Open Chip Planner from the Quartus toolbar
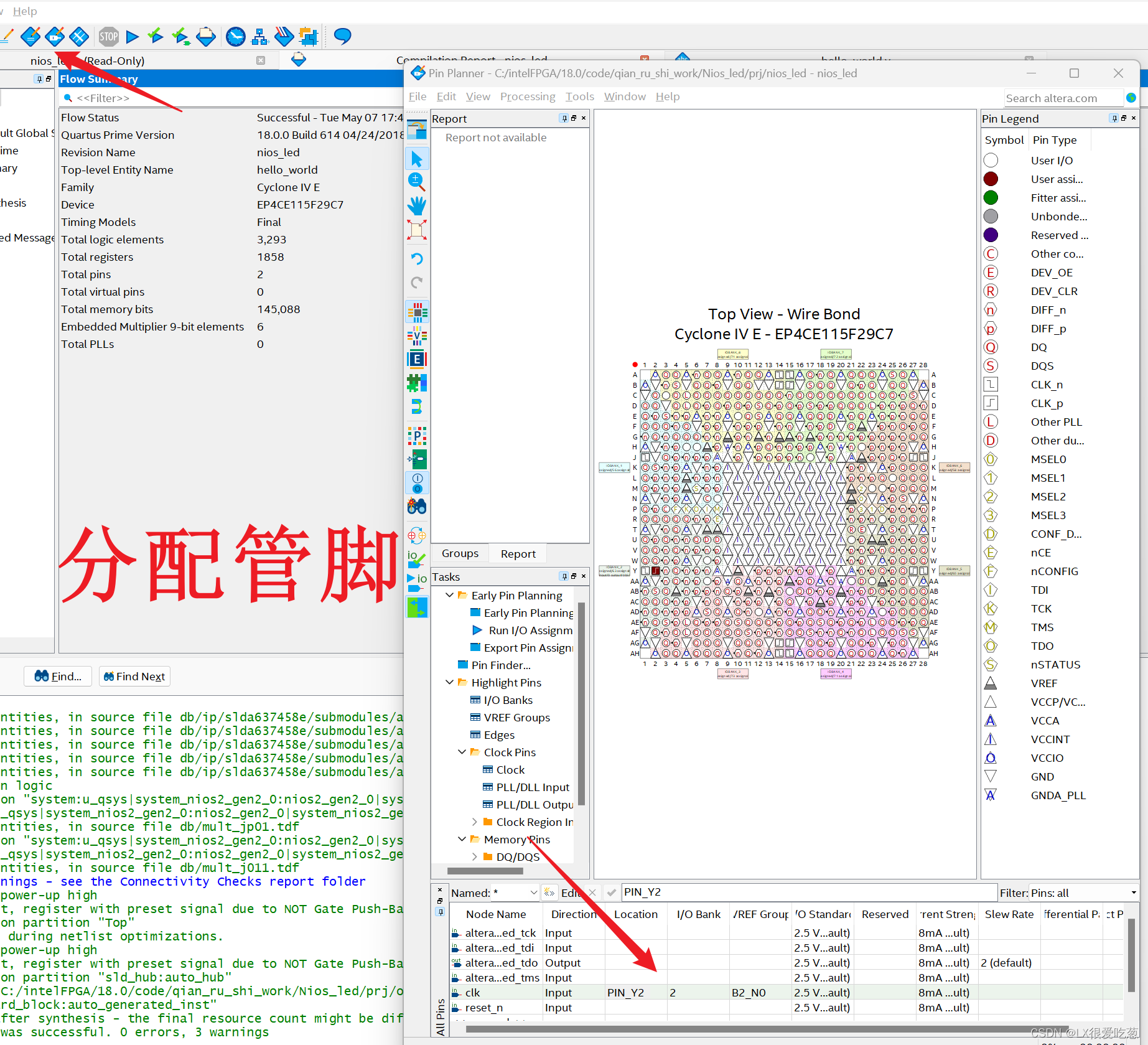The image size is (1148, 1045). tap(79, 37)
